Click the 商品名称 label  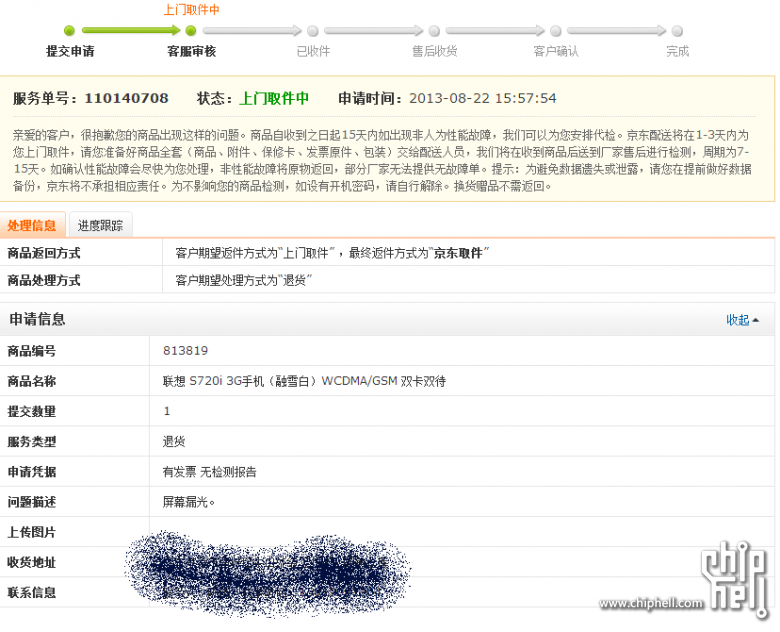31,381
